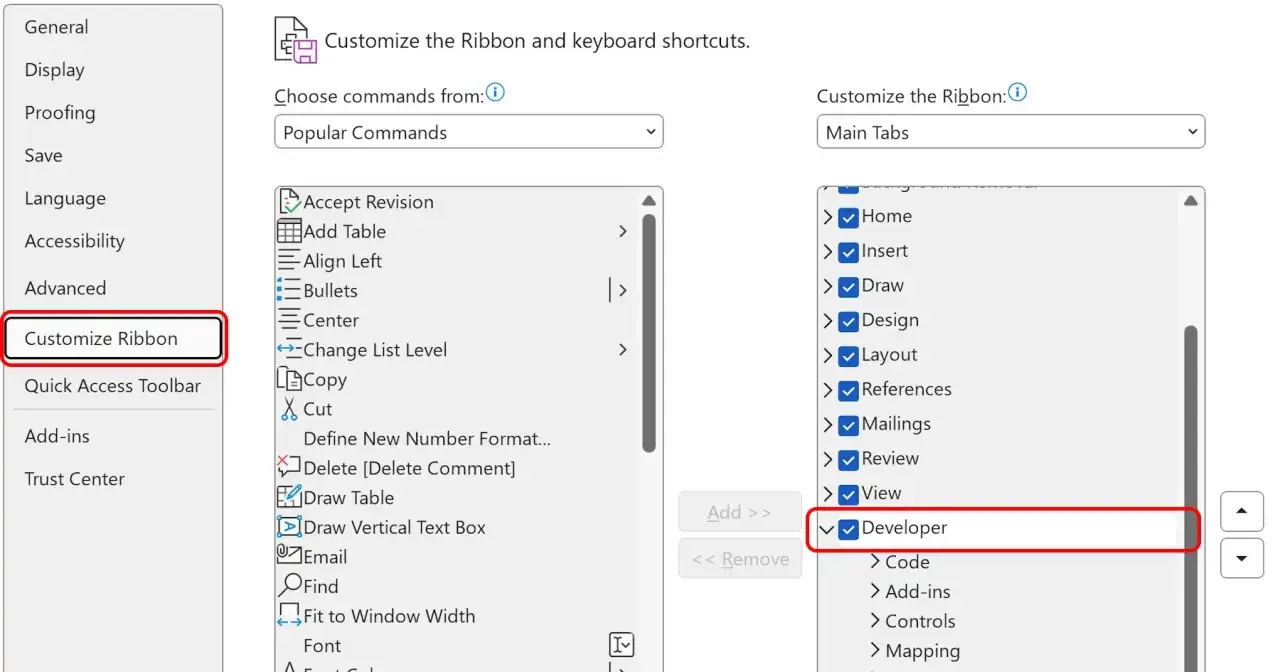Image resolution: width=1280 pixels, height=672 pixels.
Task: Choose the Bullets list icon
Action: (x=289, y=290)
